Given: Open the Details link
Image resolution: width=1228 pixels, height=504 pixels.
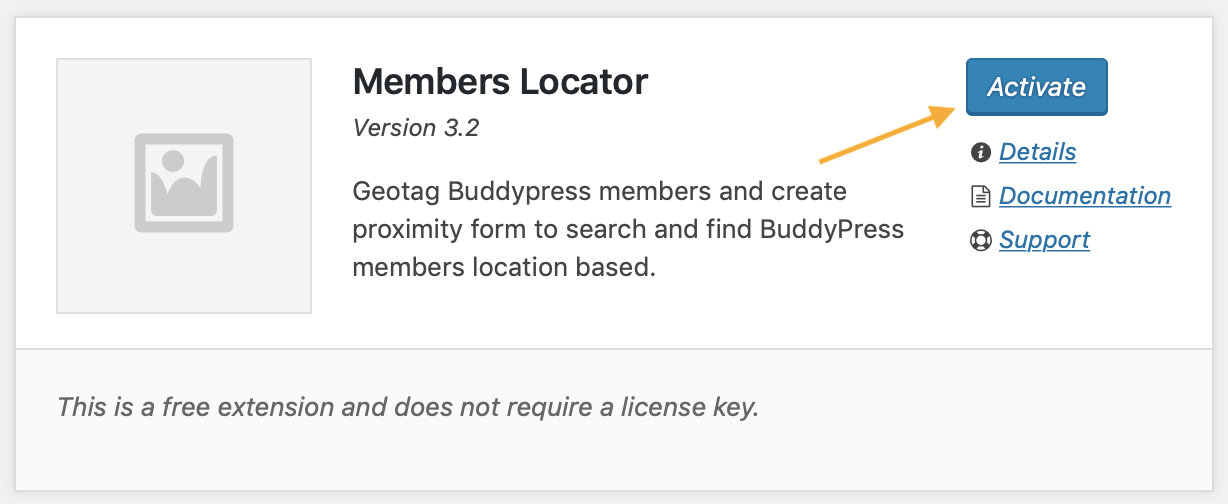Looking at the screenshot, I should (1038, 152).
